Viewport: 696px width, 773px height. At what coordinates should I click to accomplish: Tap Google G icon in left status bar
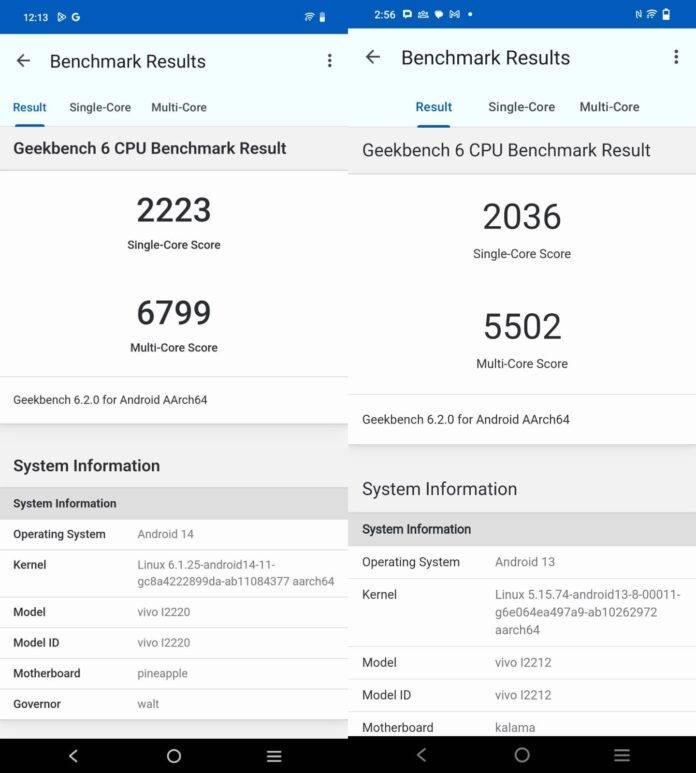(76, 17)
